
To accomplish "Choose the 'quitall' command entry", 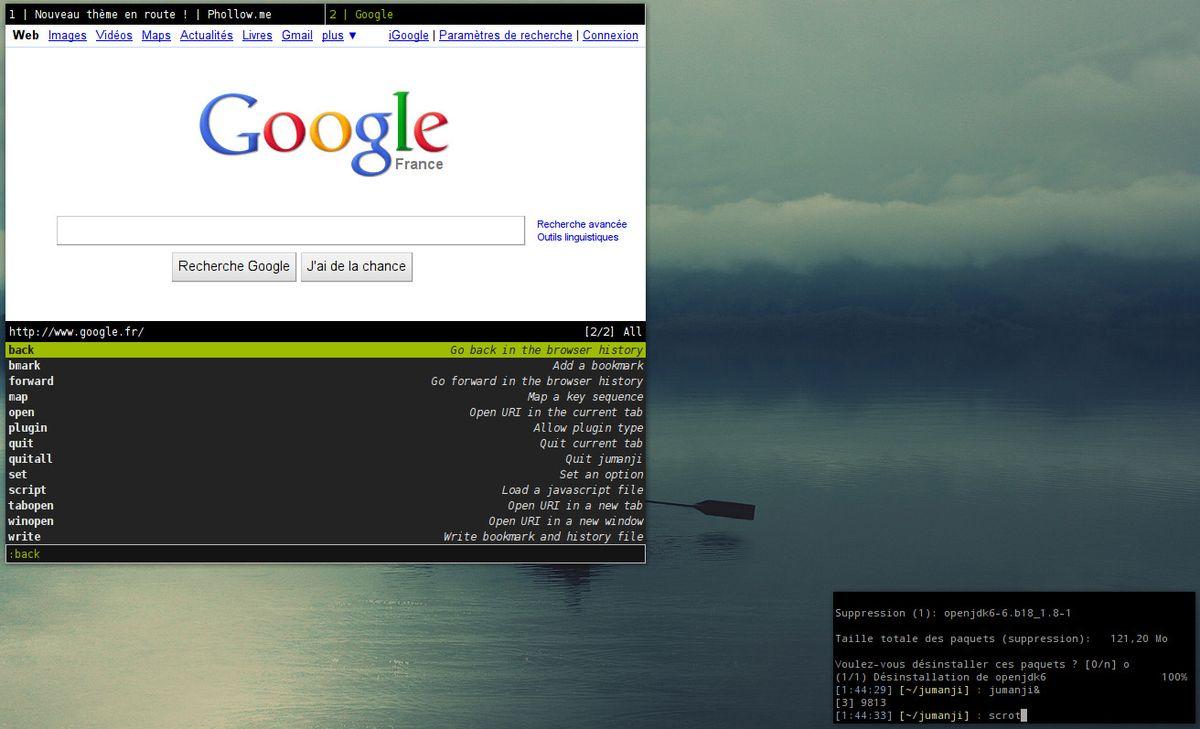I will point(326,459).
